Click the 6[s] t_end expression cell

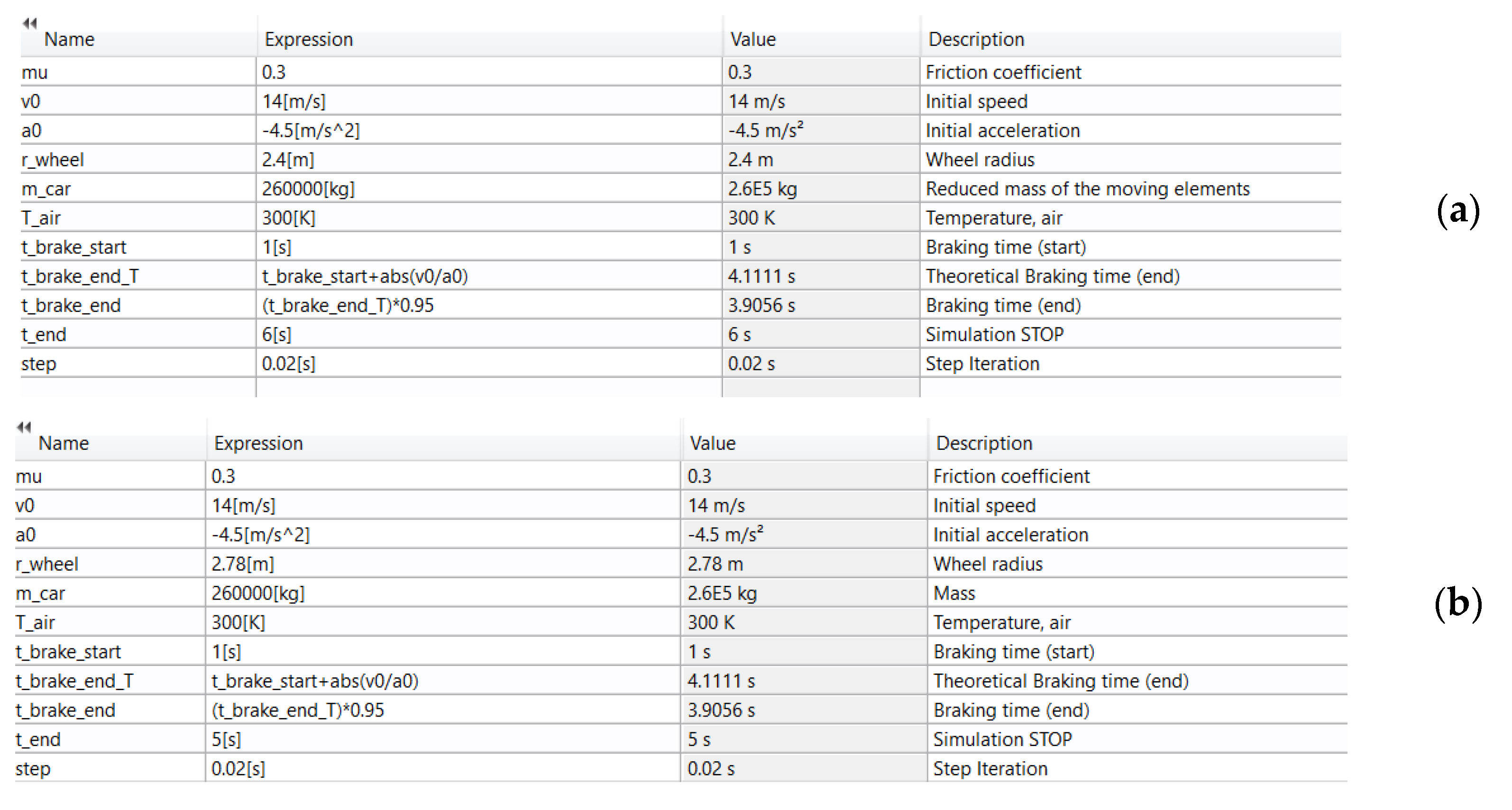276,335
